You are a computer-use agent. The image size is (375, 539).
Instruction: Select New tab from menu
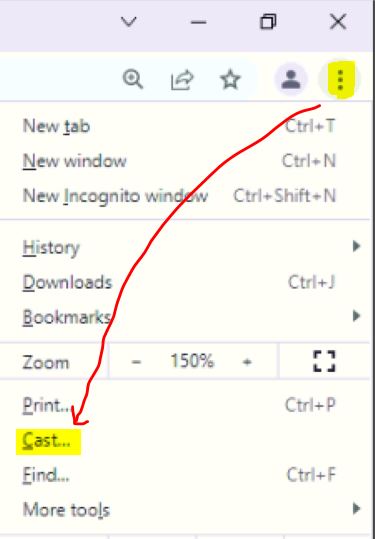point(185,126)
